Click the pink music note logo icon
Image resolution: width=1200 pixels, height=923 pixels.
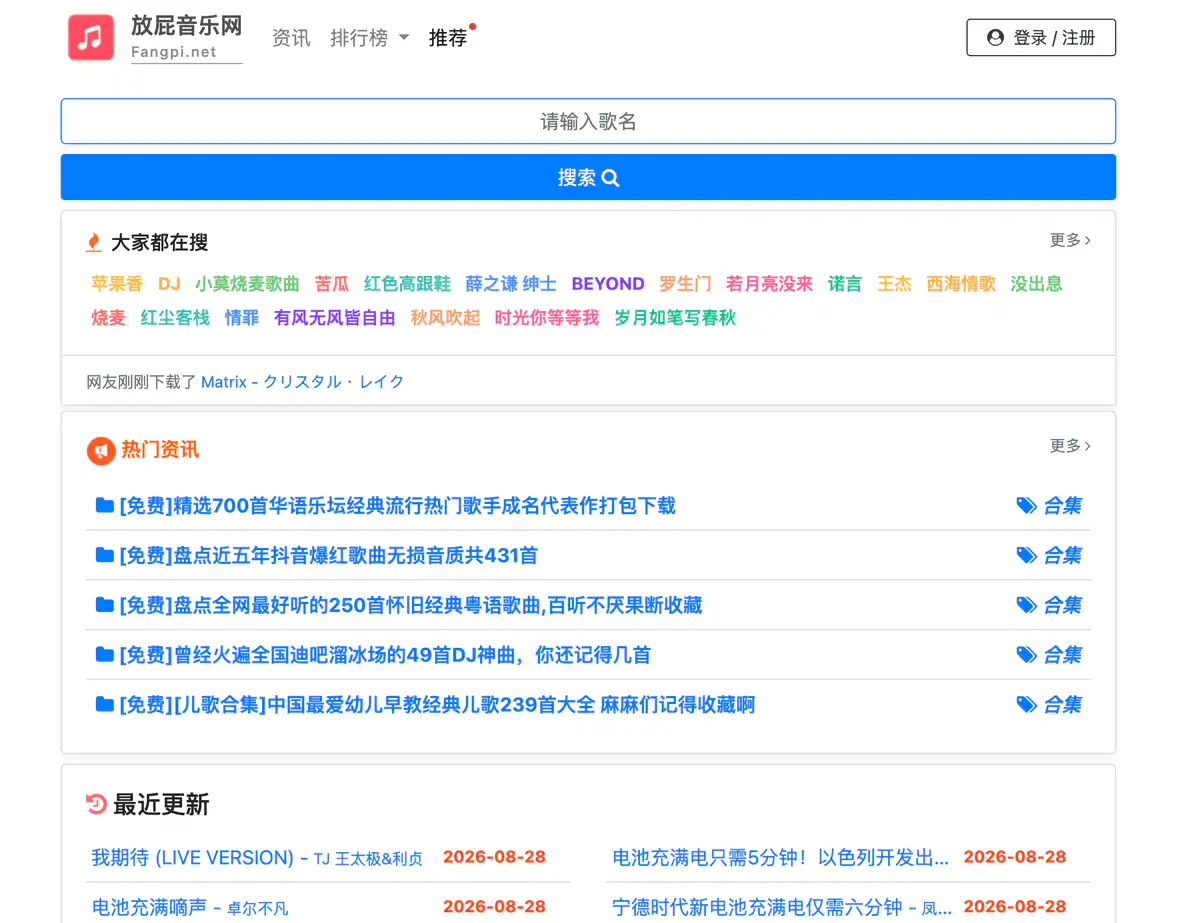pos(91,38)
